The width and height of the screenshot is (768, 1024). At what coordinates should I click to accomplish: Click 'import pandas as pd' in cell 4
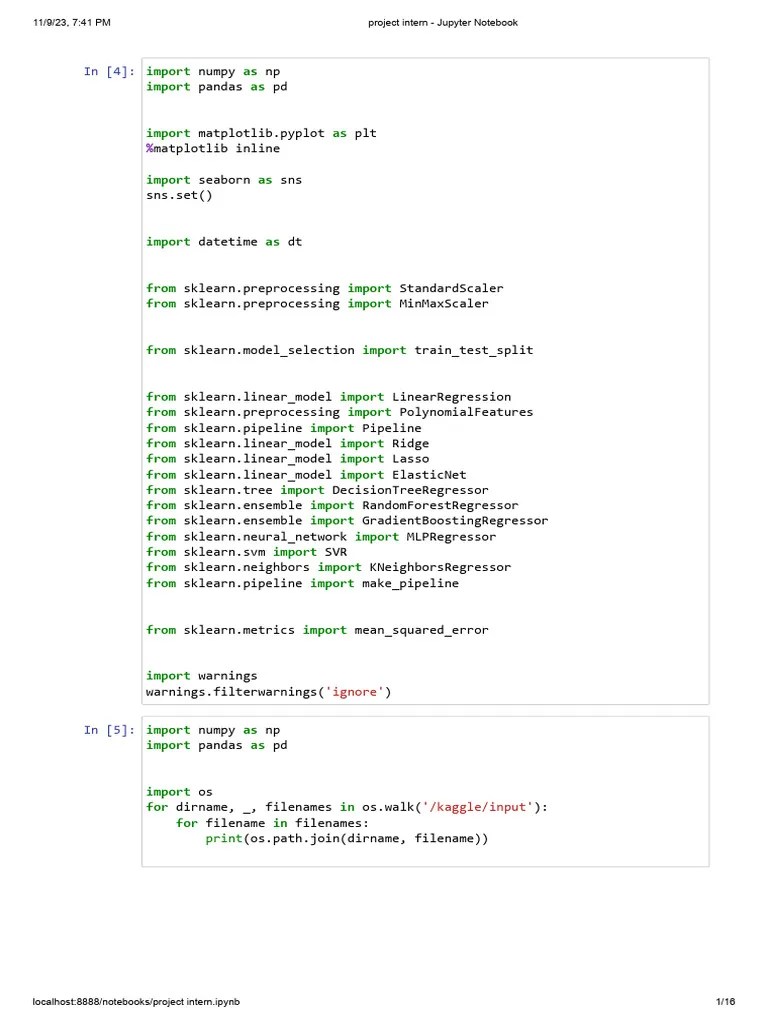(x=216, y=87)
